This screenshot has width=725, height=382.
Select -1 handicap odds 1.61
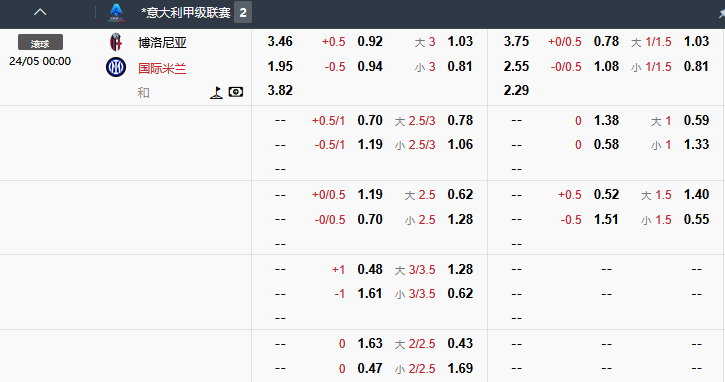click(x=370, y=293)
